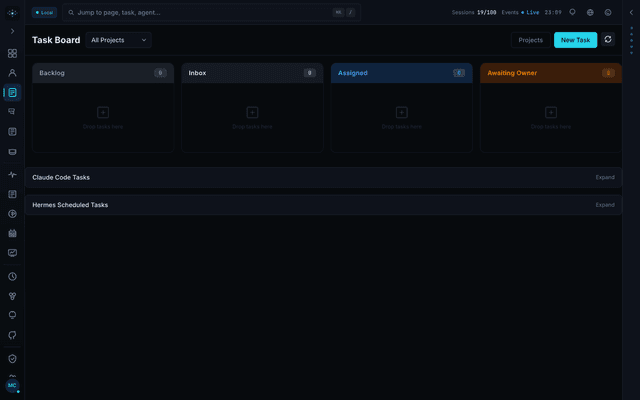Open the lightbulb icon in the top bar

coord(572,12)
